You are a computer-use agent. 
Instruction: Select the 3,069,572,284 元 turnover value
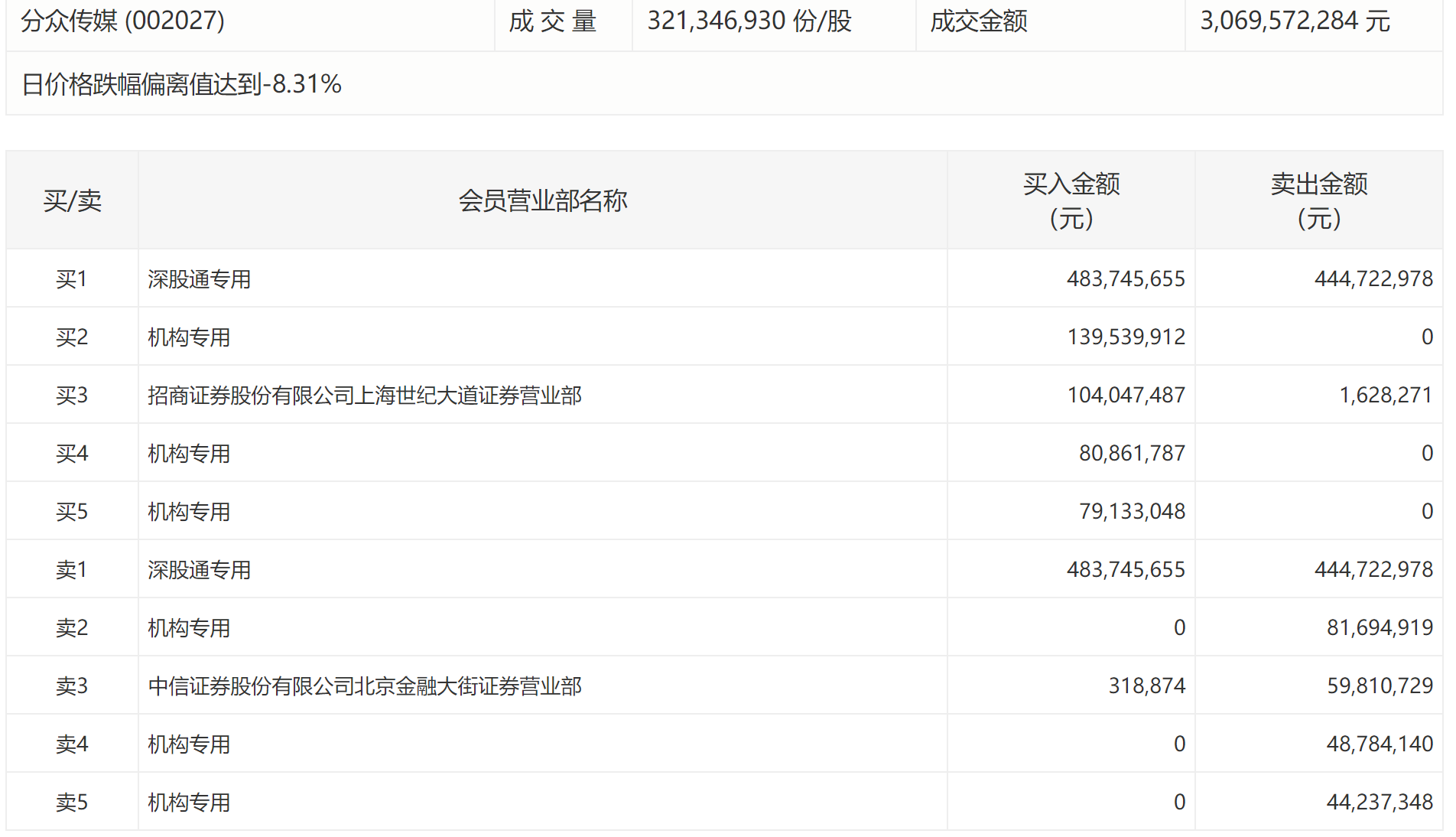coord(1295,21)
